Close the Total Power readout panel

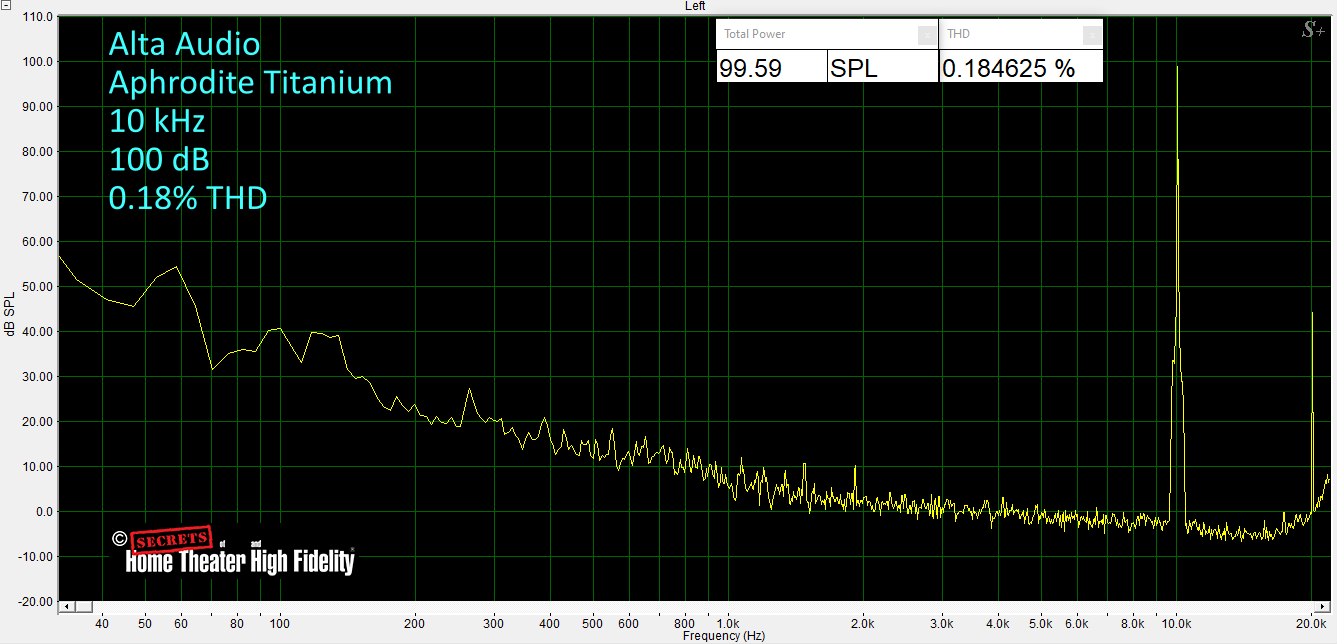pos(927,35)
